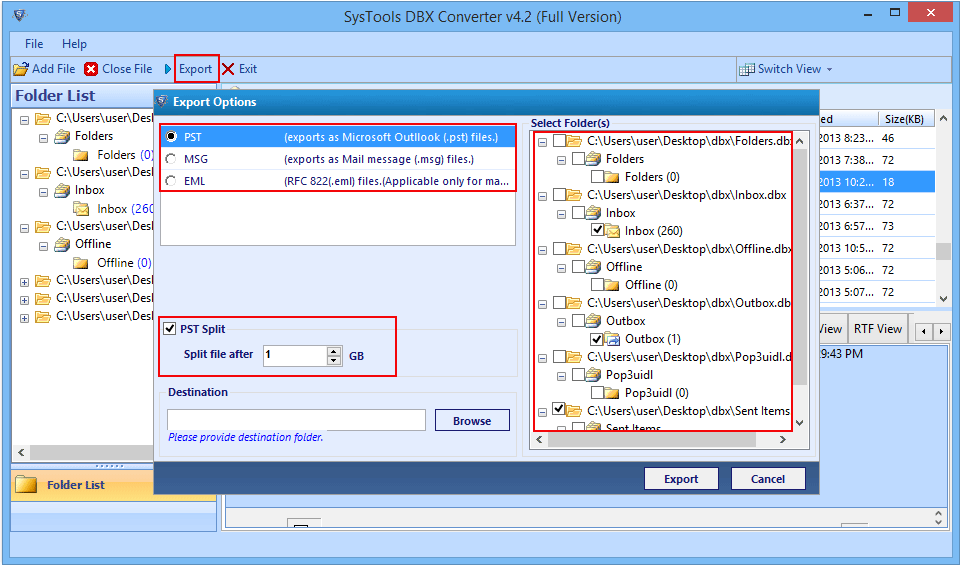Click the Cancel button

(768, 479)
